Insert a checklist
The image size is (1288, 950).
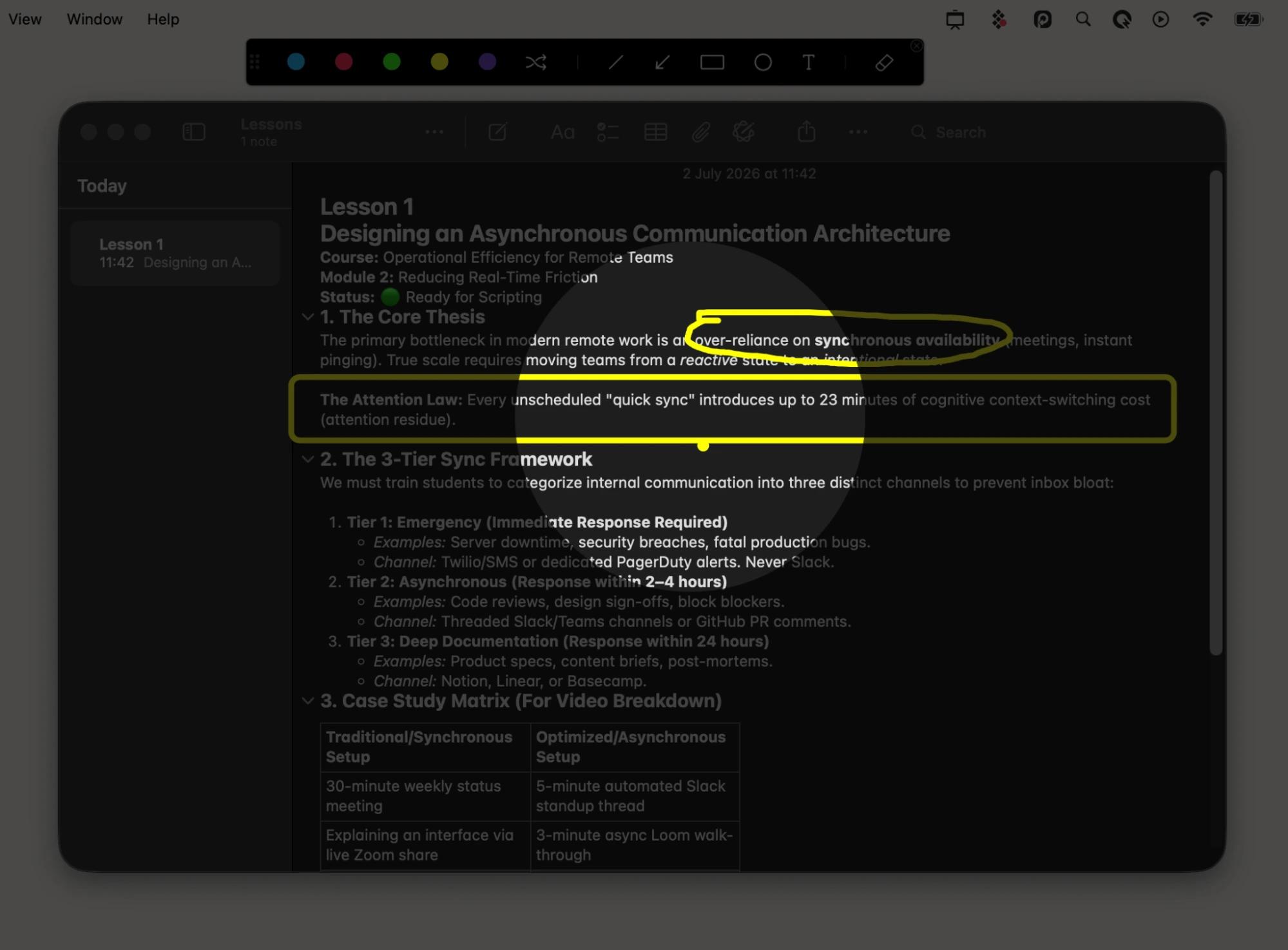click(608, 132)
